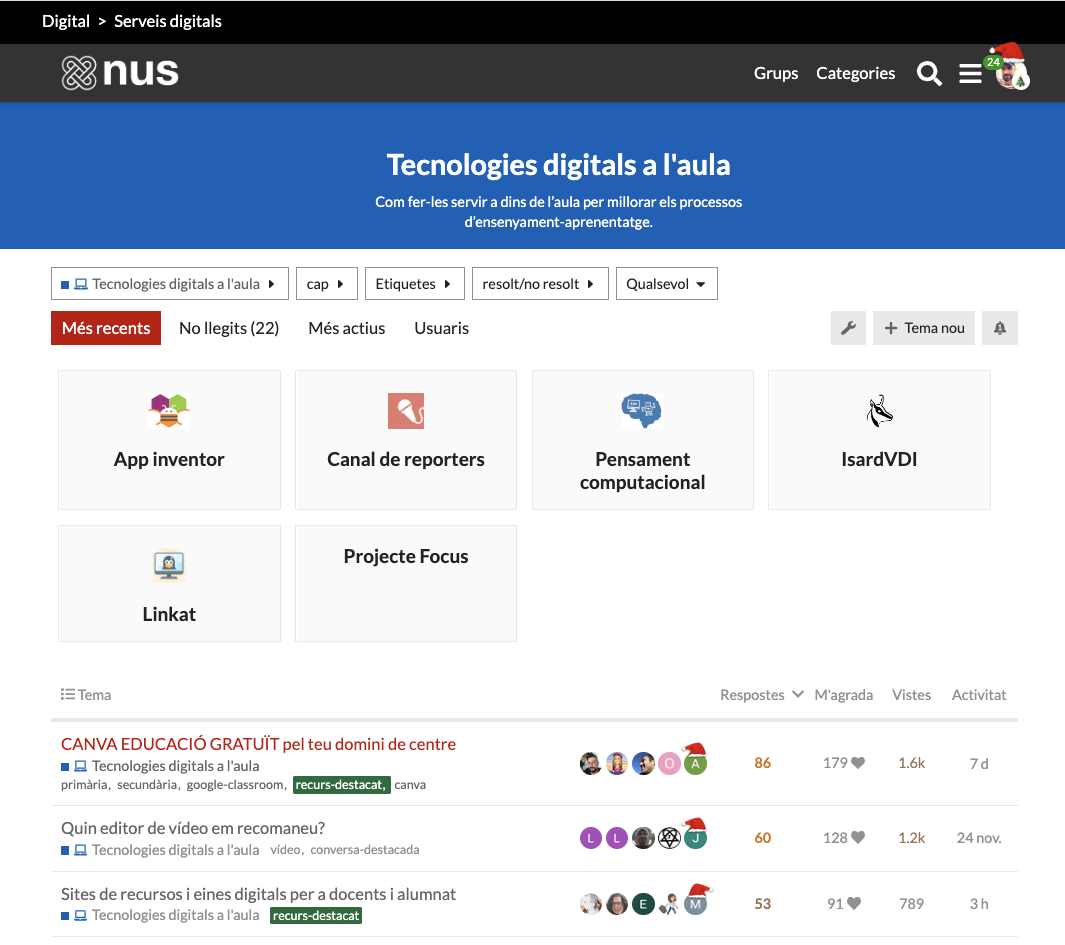This screenshot has width=1065, height=945.
Task: Open the Linkat category tile
Action: tap(169, 584)
